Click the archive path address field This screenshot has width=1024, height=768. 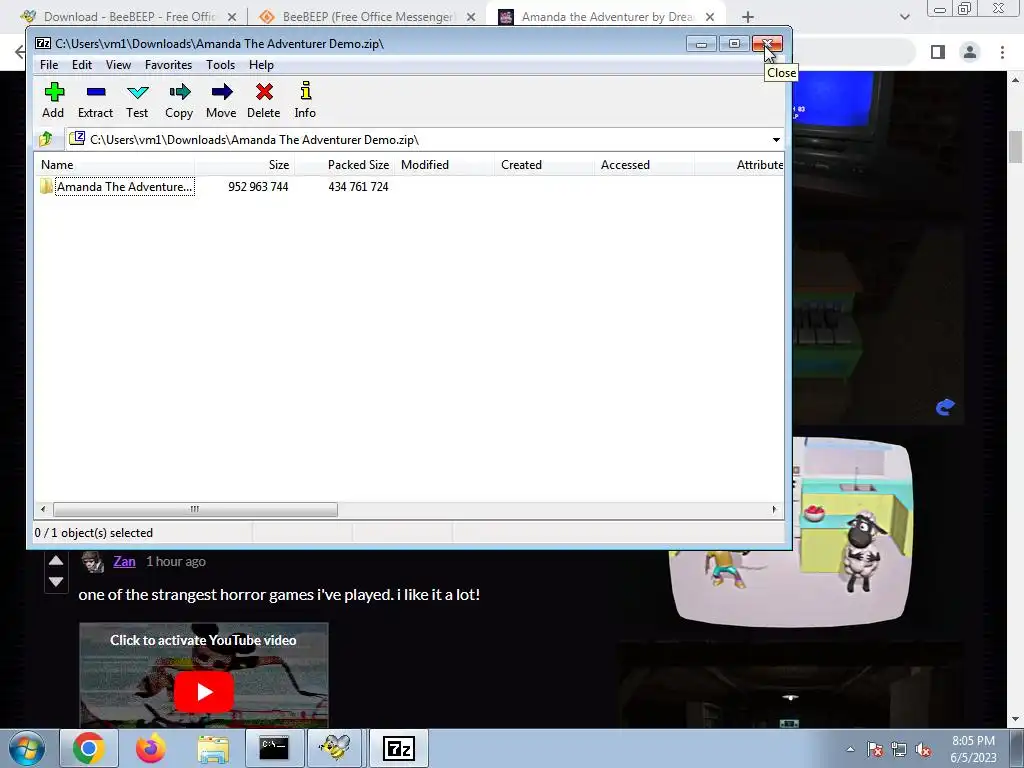coord(418,140)
